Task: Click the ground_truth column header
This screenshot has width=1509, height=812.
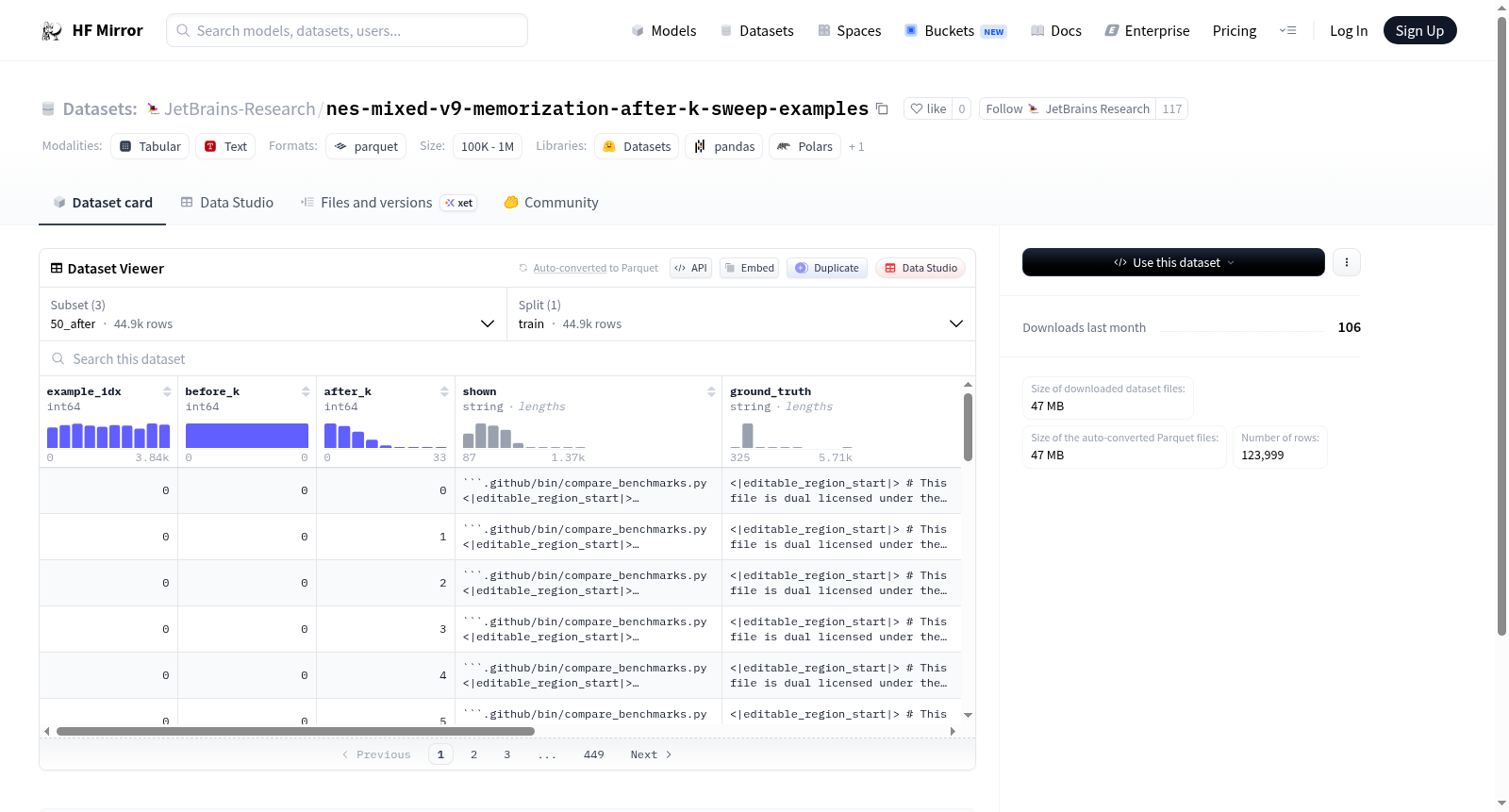Action: pyautogui.click(x=771, y=391)
